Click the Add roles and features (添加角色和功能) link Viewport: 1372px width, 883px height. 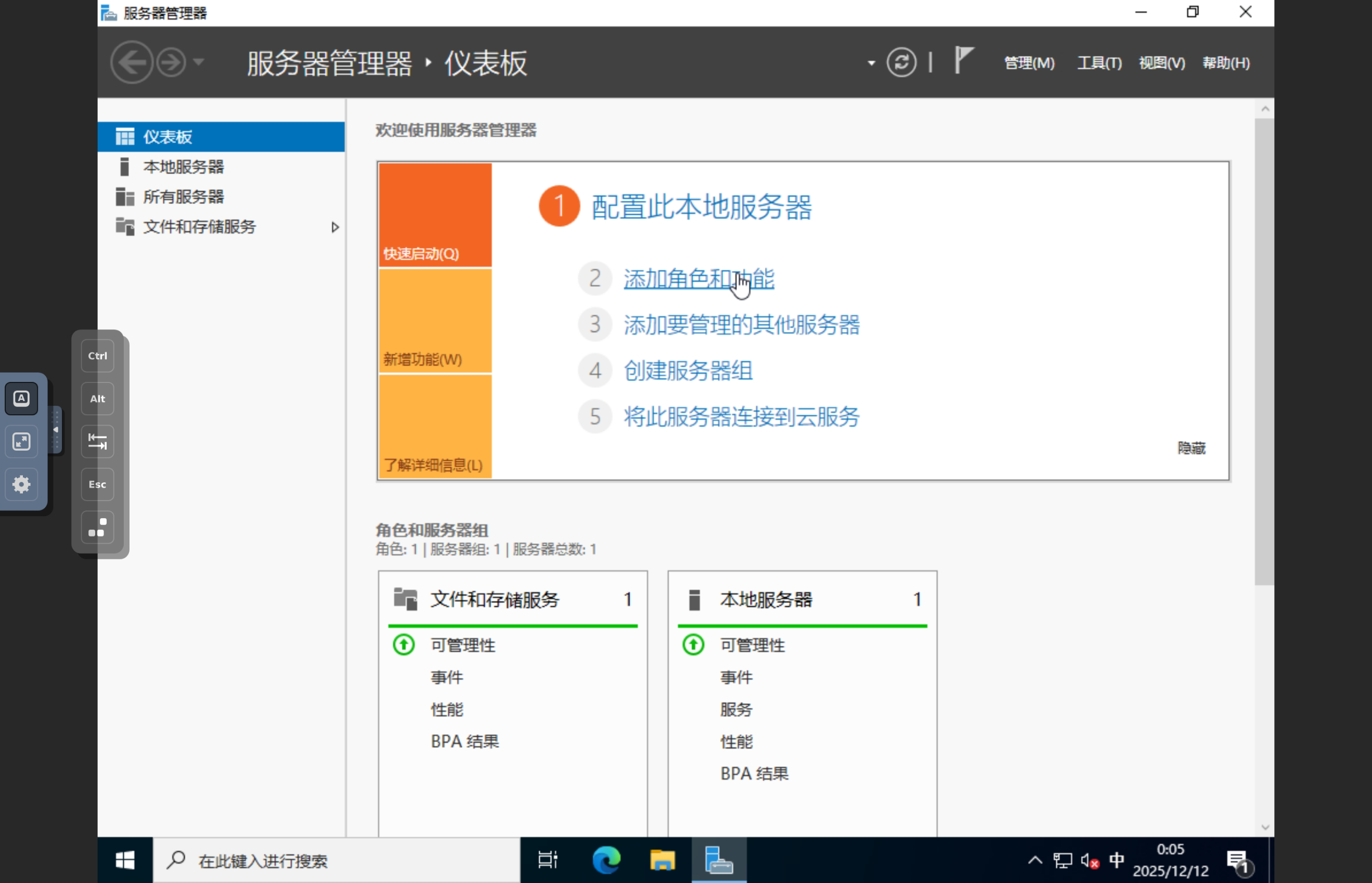[x=698, y=279]
